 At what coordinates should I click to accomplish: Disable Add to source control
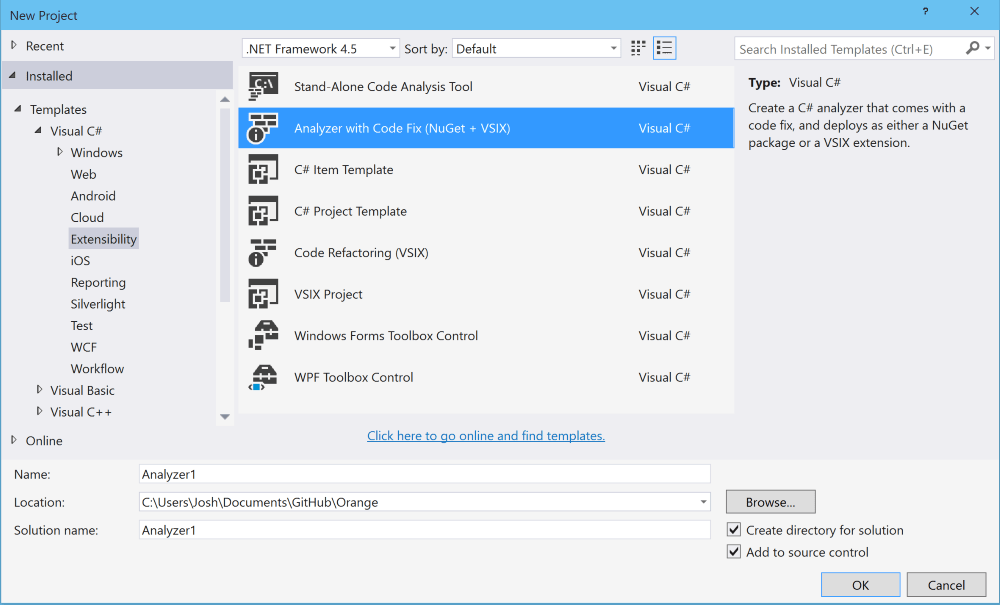[733, 551]
